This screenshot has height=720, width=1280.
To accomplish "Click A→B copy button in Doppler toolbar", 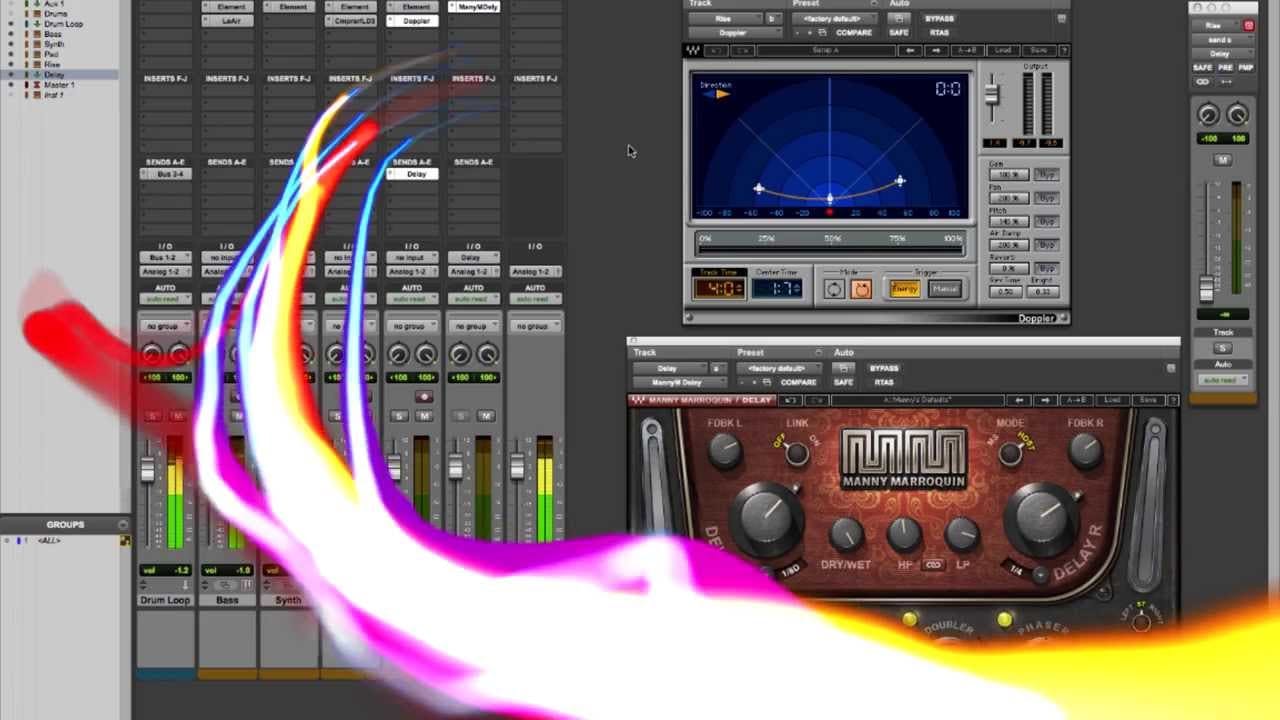I will [967, 50].
